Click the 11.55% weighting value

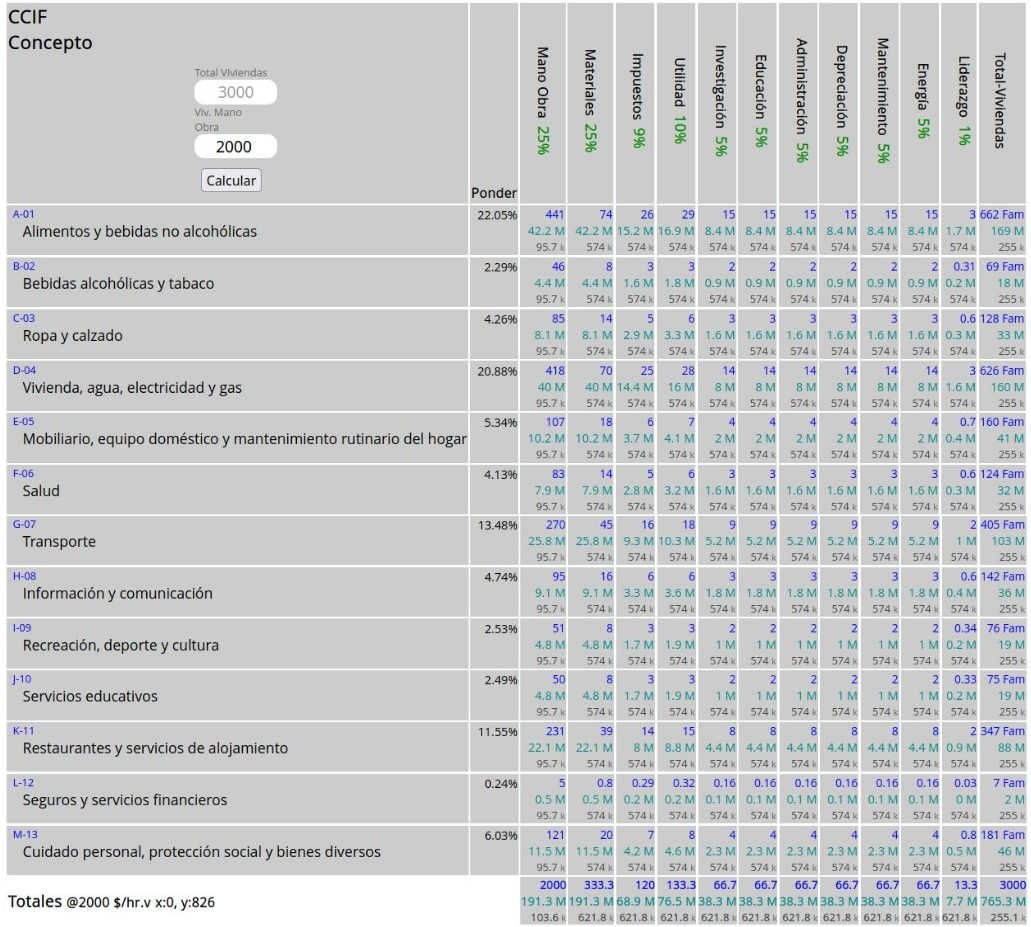click(497, 732)
